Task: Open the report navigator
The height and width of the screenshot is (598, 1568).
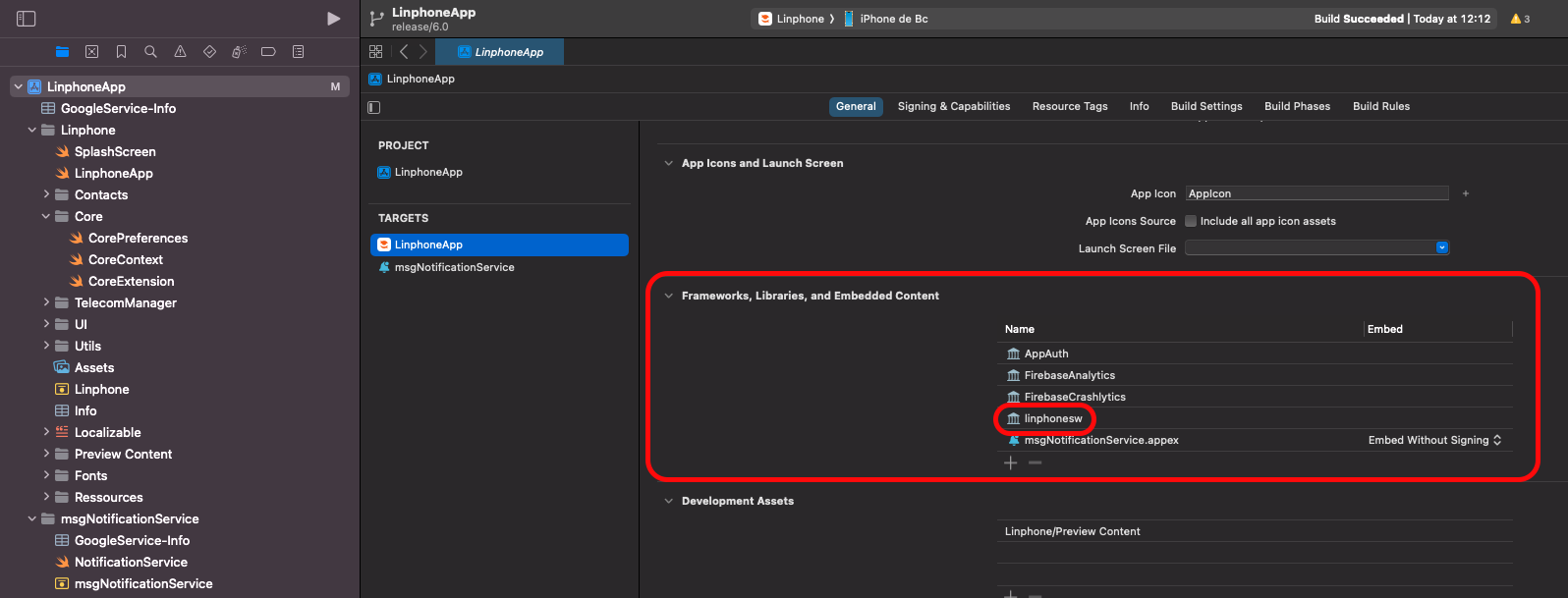Action: (298, 52)
